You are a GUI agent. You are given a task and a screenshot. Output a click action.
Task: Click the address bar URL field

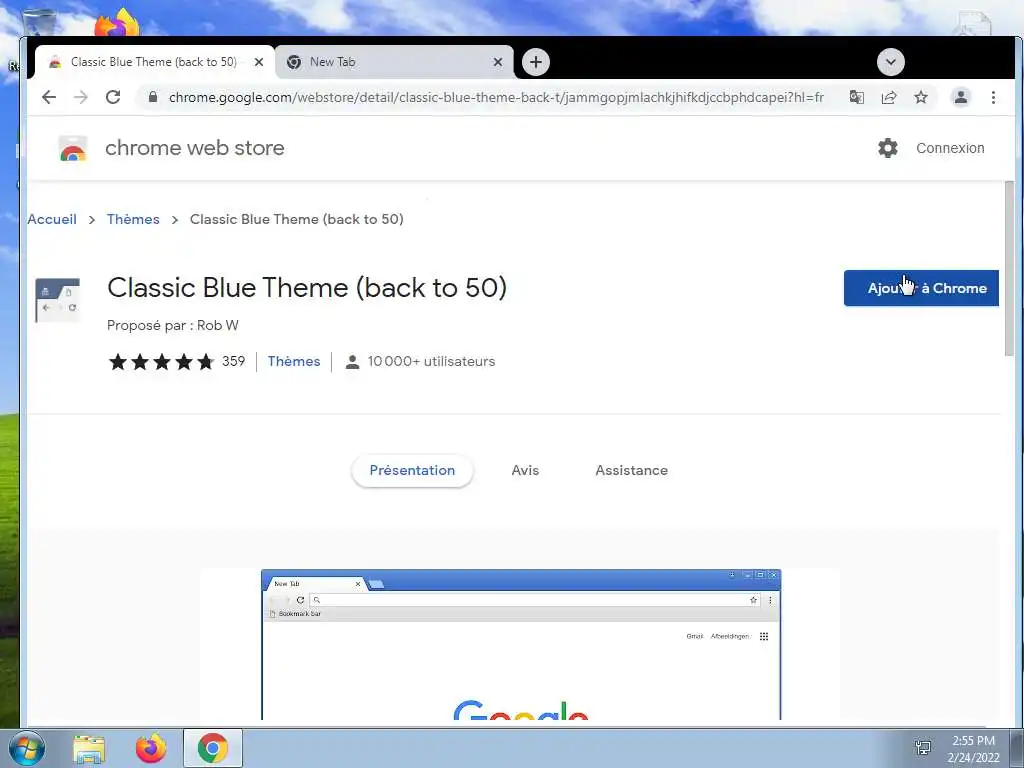[496, 97]
